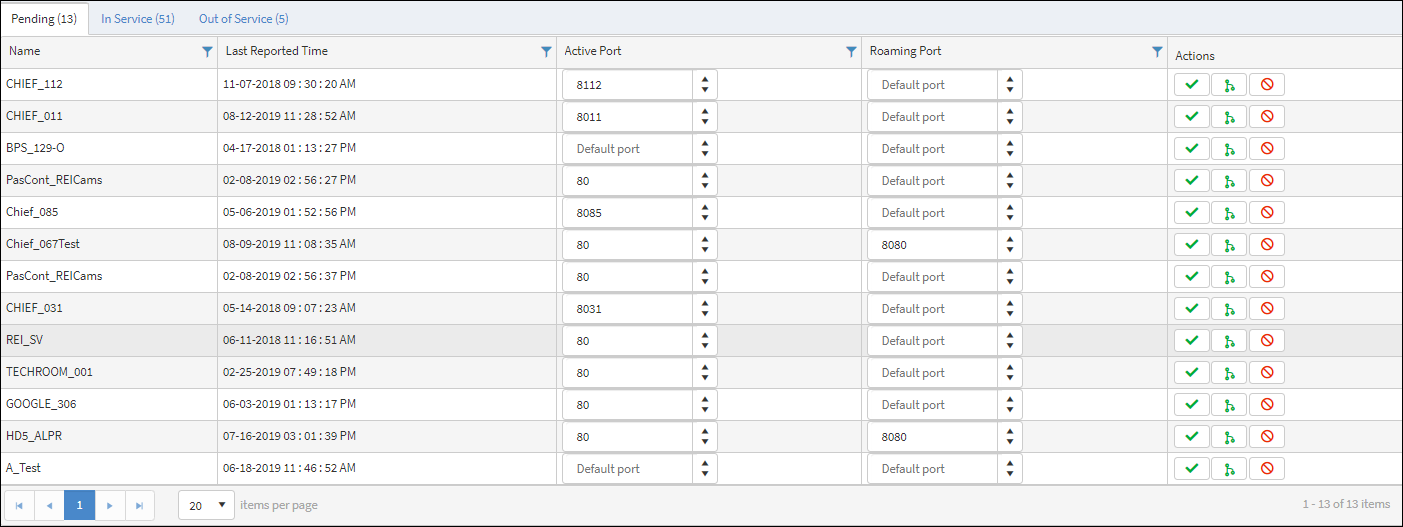Click branch icon in TECHROOM_001 row

[1229, 373]
